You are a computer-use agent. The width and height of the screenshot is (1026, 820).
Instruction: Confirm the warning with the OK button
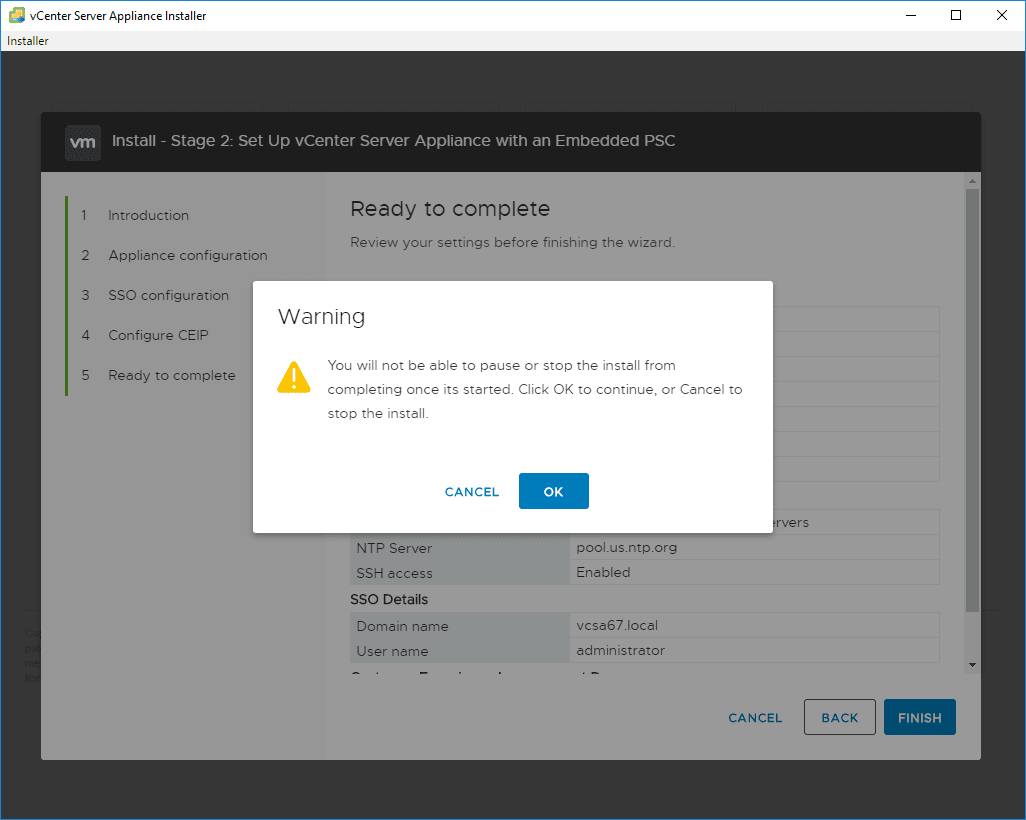click(554, 491)
